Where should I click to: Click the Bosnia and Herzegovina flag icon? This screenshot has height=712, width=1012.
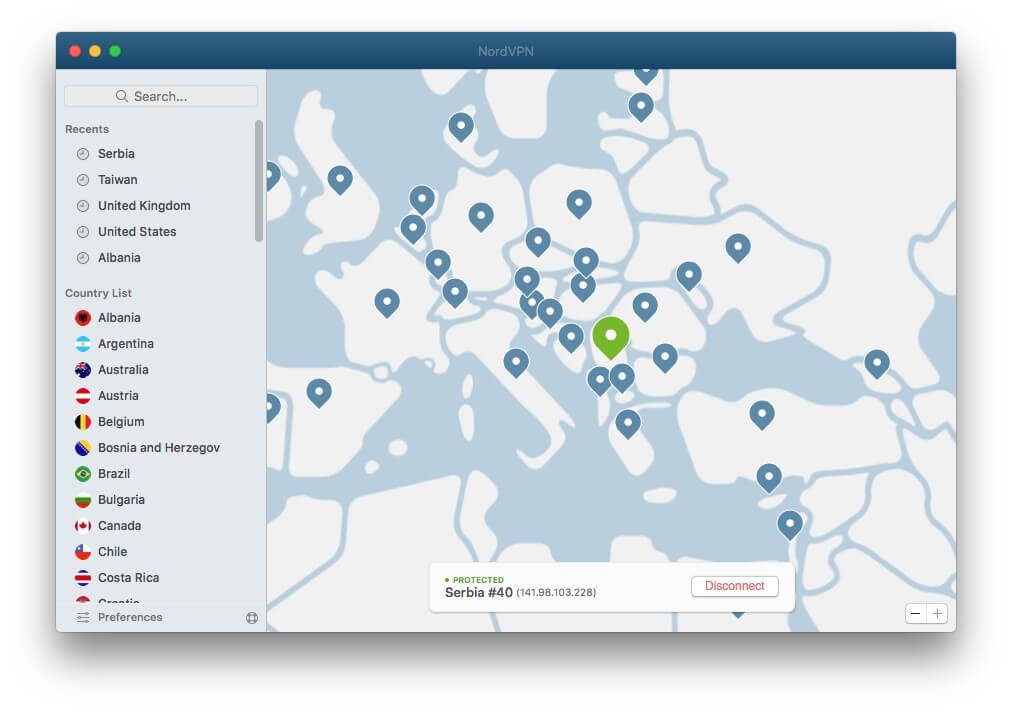coord(83,448)
